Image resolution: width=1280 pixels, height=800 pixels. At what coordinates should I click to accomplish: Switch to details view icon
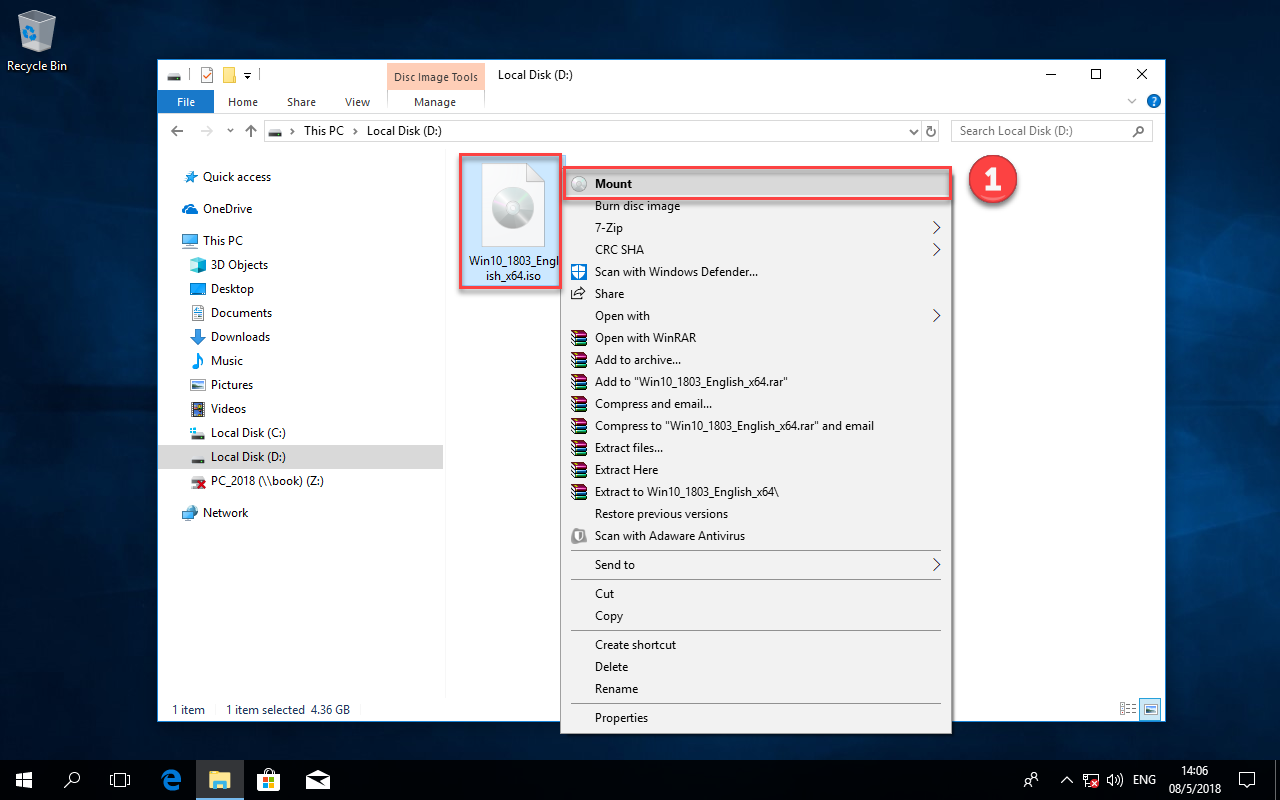coord(1128,709)
